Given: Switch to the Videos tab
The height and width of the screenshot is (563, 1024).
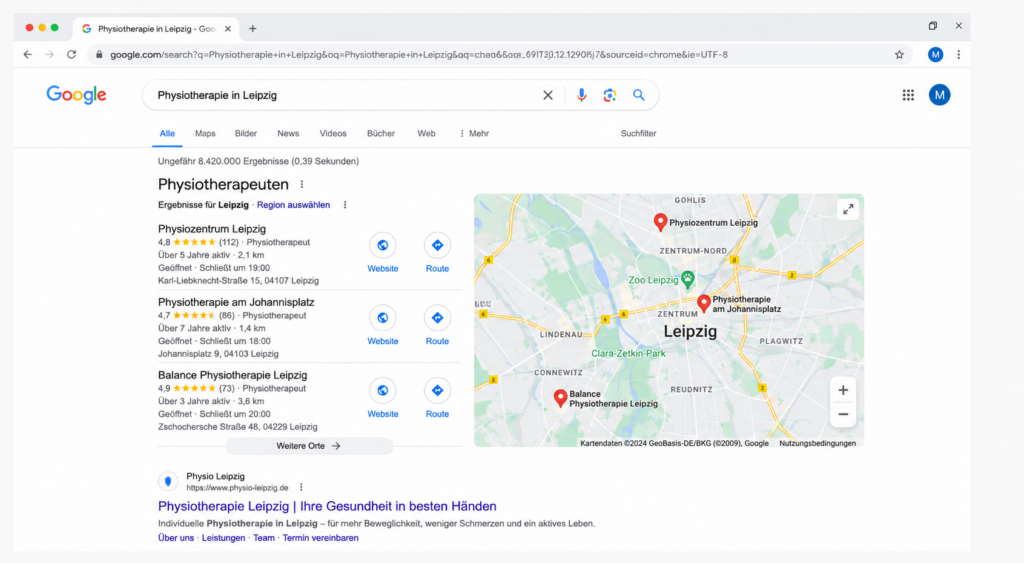Looking at the screenshot, I should click(333, 133).
